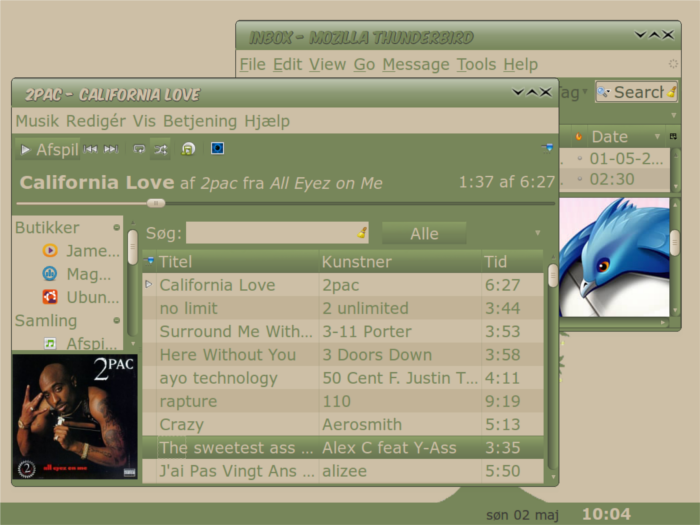Screen dimensions: 700x525
Task: Open Thunderbird's Go menu
Action: pos(364,64)
